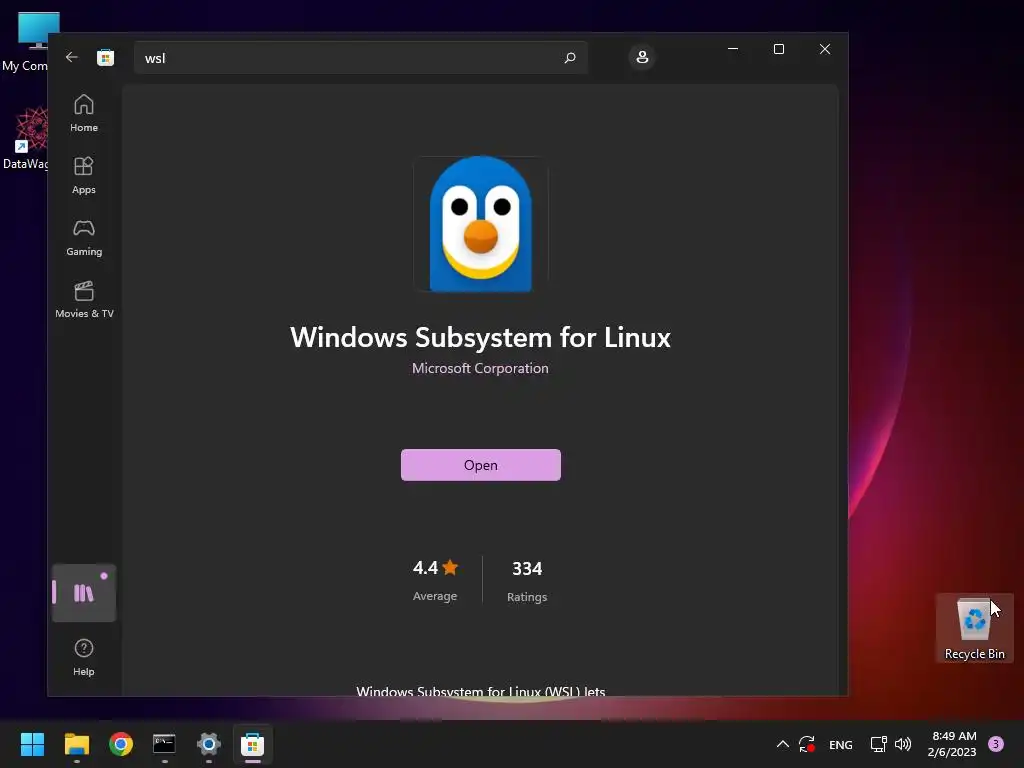This screenshot has width=1024, height=768.
Task: Click the Open button for WSL
Action: (x=481, y=465)
